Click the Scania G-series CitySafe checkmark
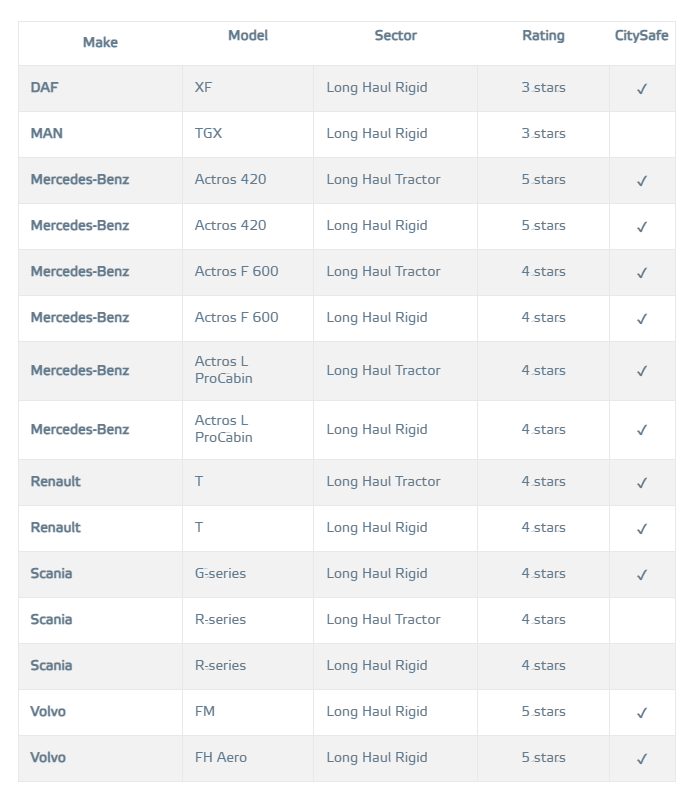697x798 pixels. 642,575
